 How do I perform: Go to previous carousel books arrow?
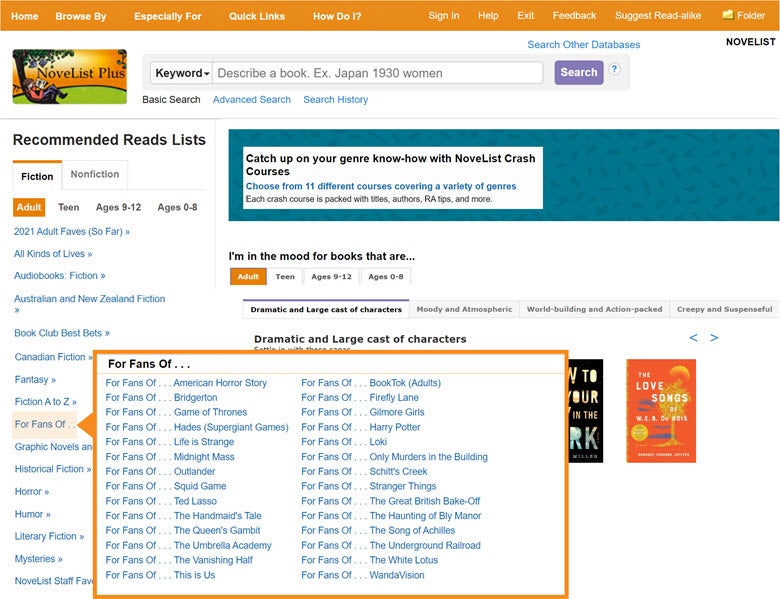[693, 338]
